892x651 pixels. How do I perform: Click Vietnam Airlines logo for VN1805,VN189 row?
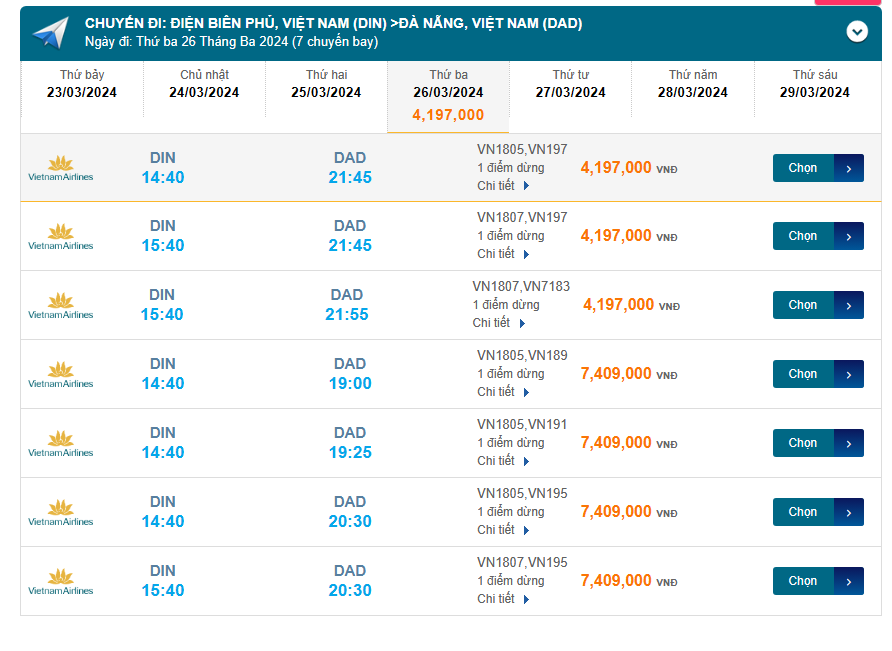tap(61, 374)
